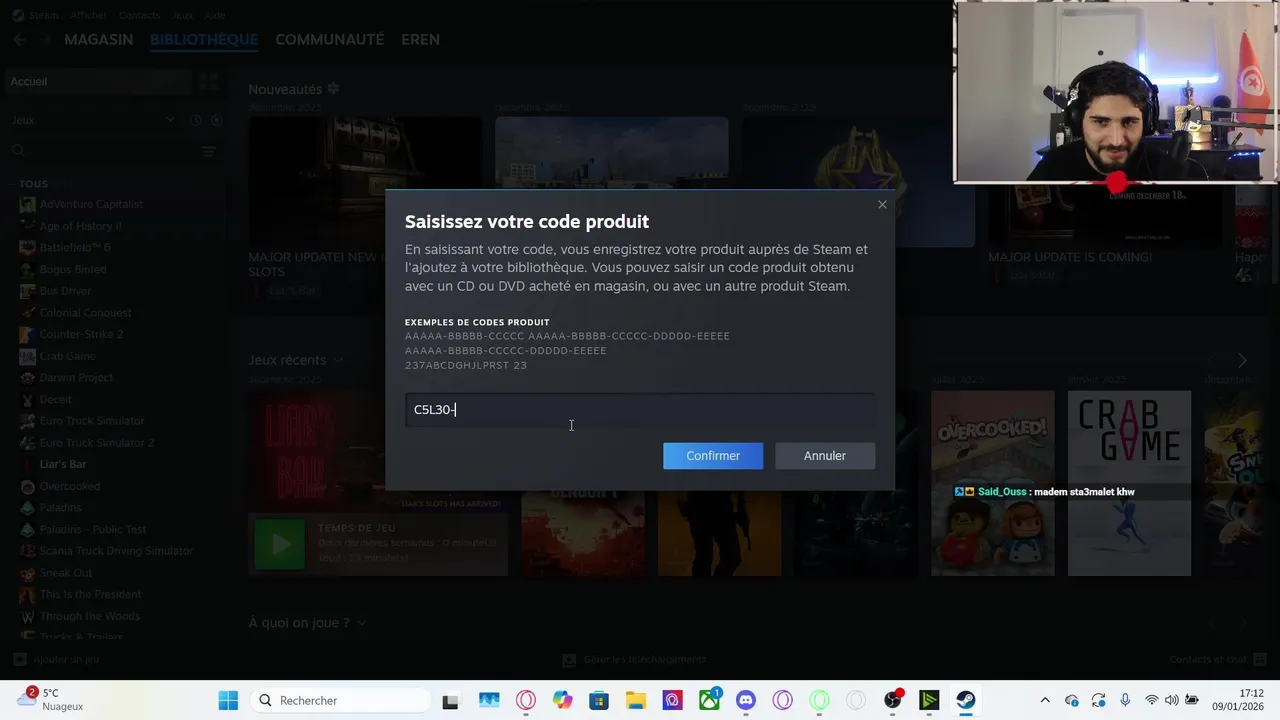The height and width of the screenshot is (720, 1280).
Task: Open OBS Studio from the taskbar
Action: pos(892,700)
